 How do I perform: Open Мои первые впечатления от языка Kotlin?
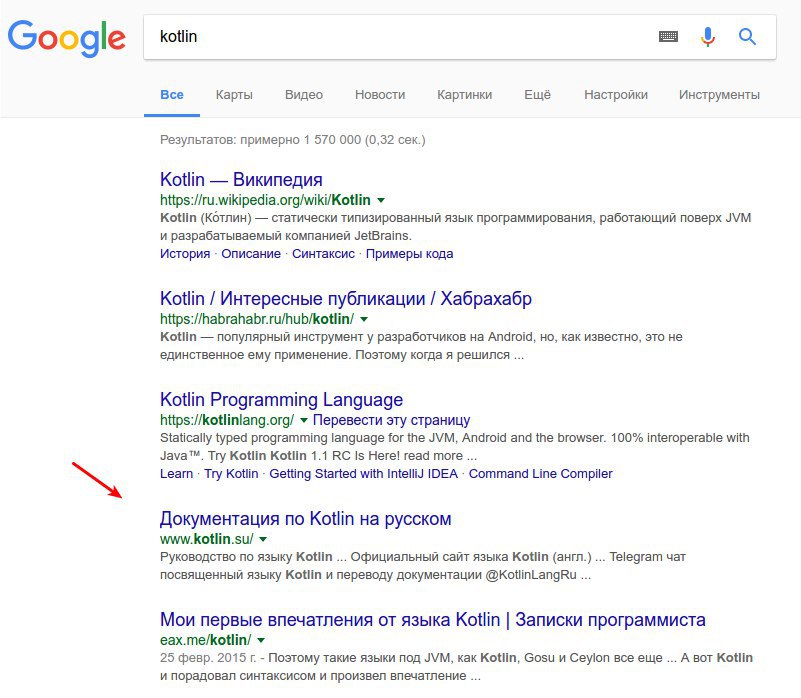click(433, 620)
